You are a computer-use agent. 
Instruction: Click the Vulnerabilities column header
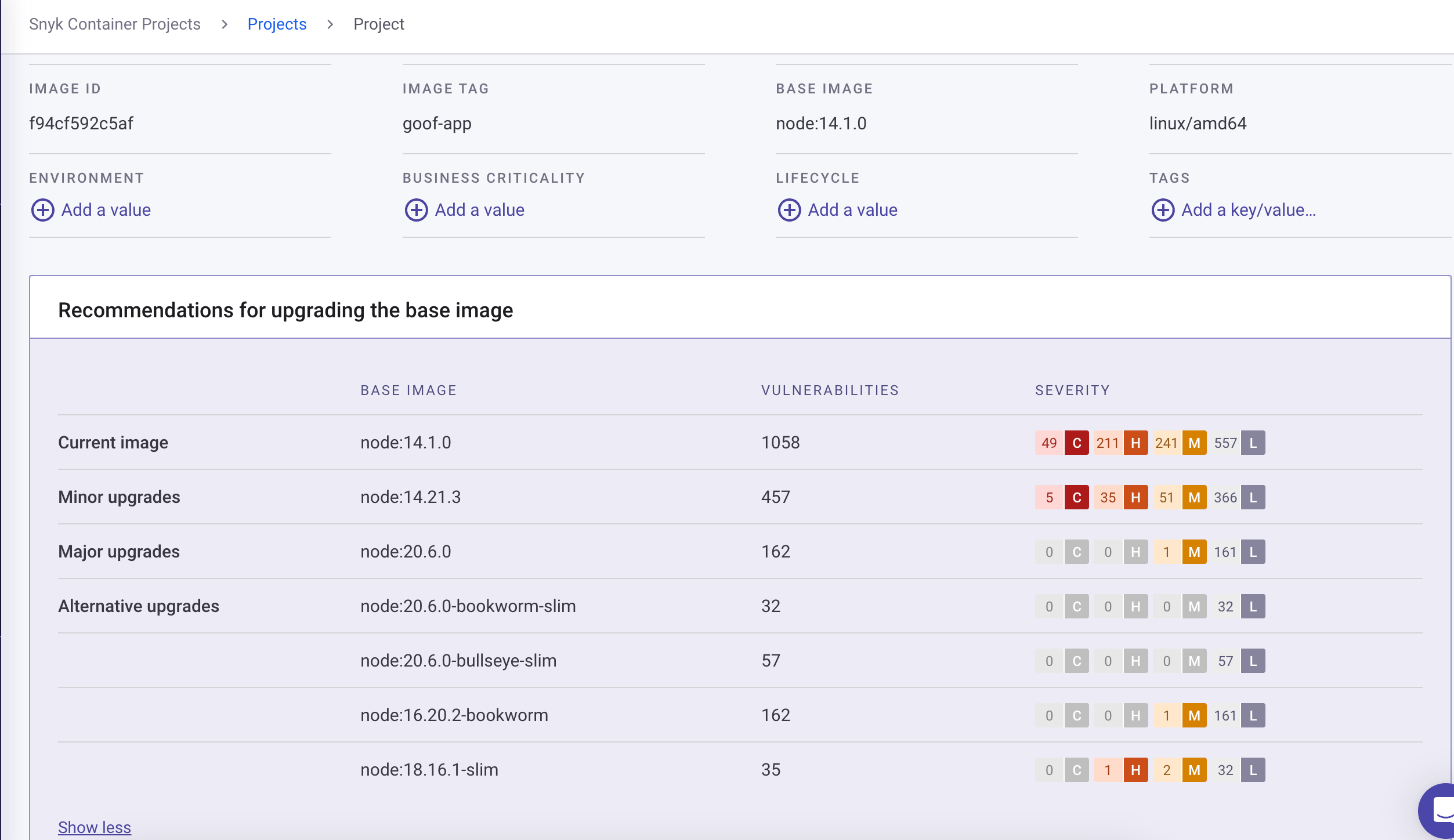pyautogui.click(x=830, y=390)
